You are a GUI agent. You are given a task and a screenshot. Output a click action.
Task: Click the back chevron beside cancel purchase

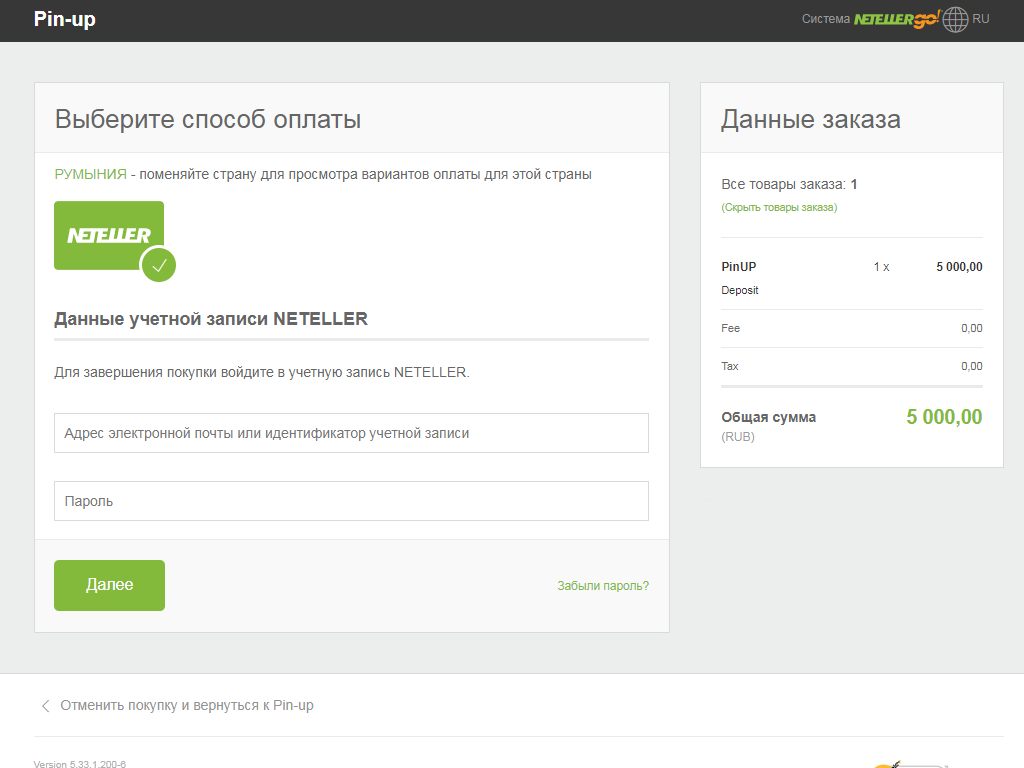pos(45,706)
